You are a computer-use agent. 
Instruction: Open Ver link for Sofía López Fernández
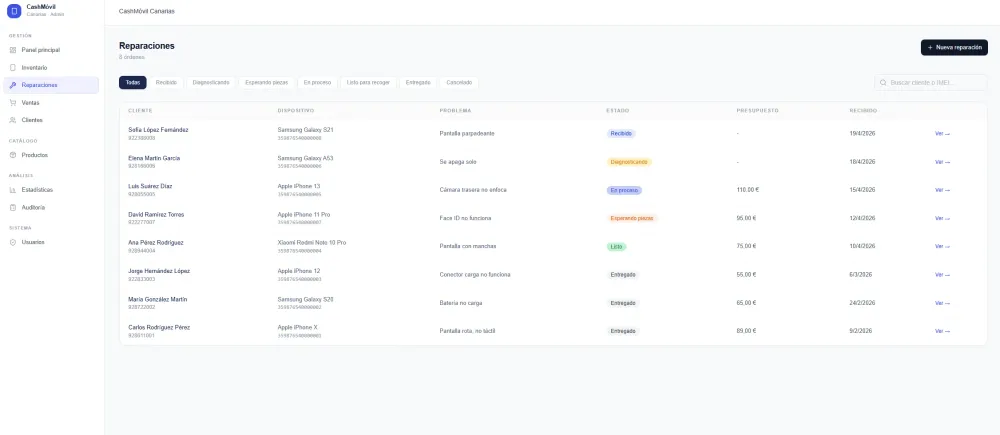click(x=942, y=133)
